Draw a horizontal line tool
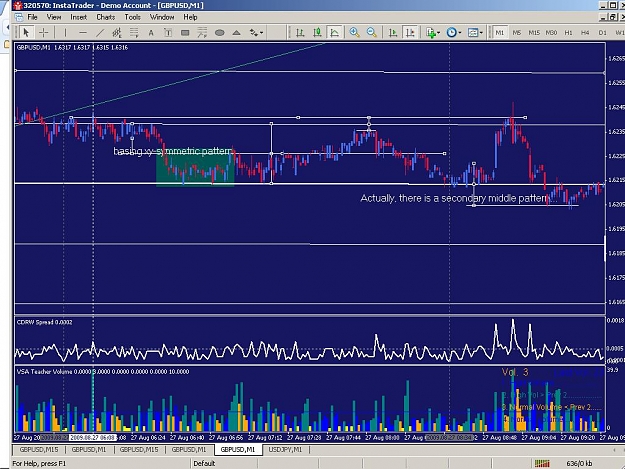The height and width of the screenshot is (469, 625). click(83, 33)
